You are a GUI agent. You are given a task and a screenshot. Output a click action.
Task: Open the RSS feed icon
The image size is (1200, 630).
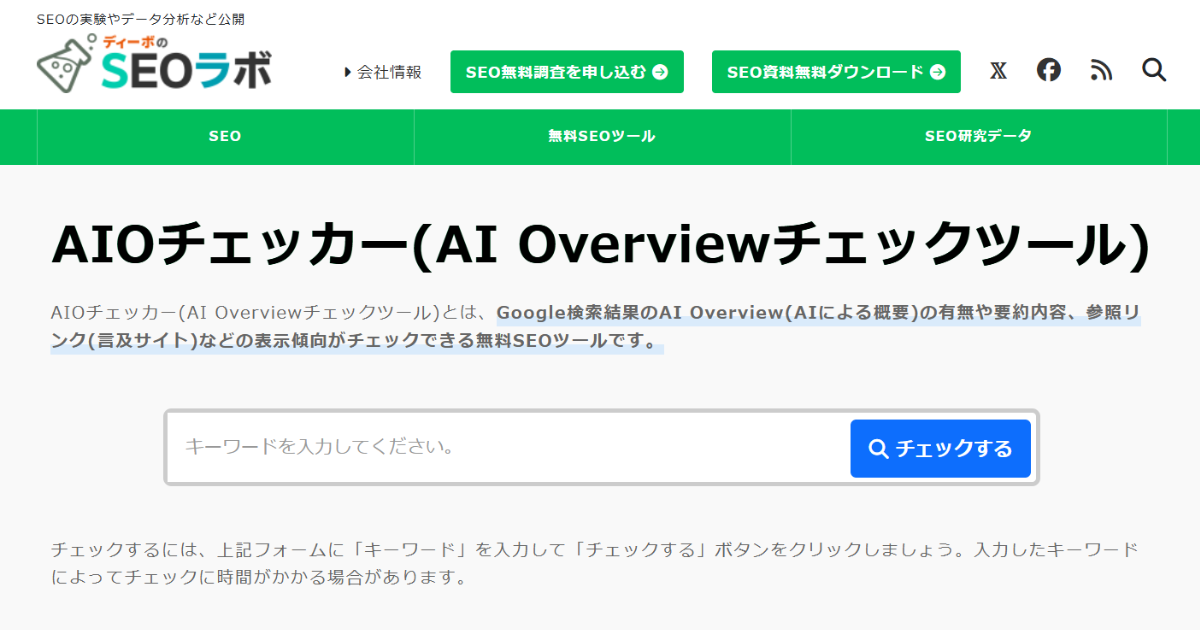(x=1101, y=71)
